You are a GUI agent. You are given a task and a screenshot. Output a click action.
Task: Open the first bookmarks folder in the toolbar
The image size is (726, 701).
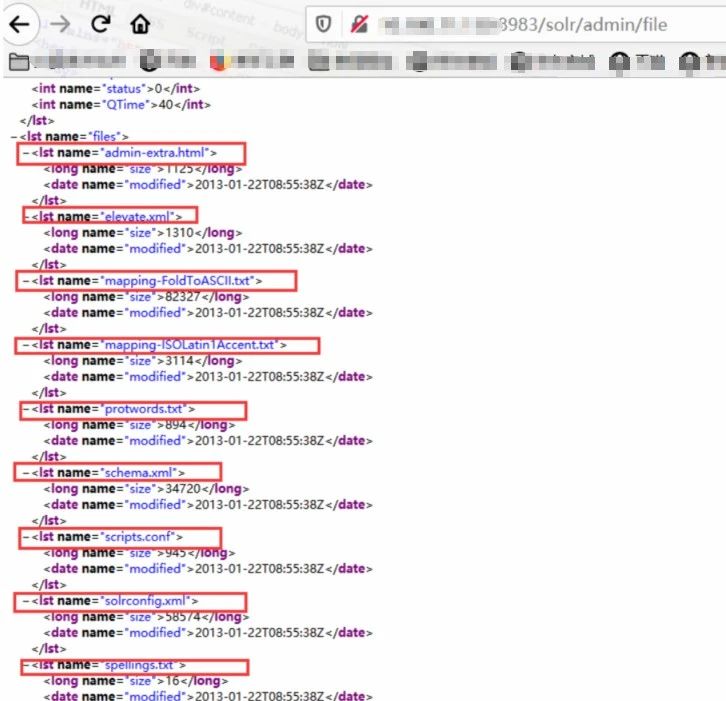pyautogui.click(x=18, y=62)
